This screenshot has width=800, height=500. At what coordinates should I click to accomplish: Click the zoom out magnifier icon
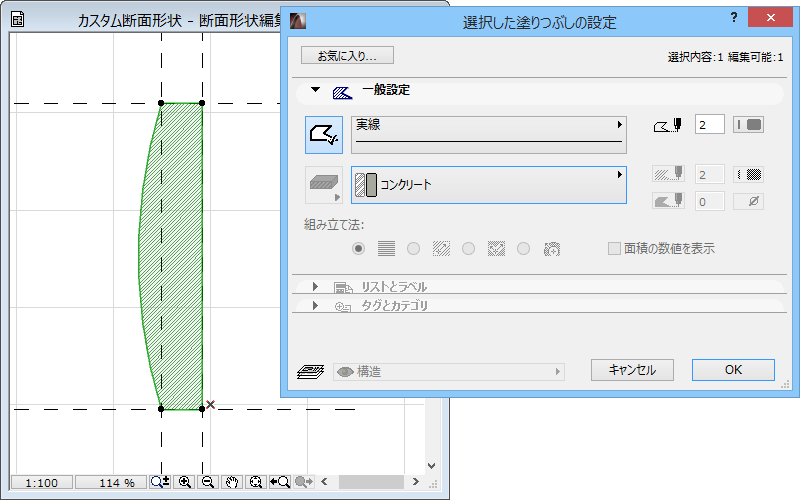[208, 482]
